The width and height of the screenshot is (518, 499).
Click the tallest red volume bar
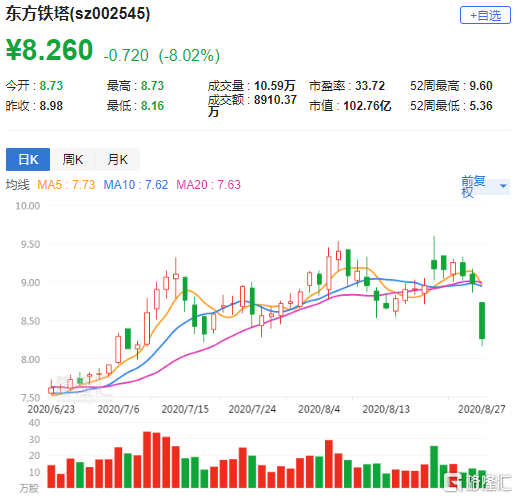pyautogui.click(x=147, y=460)
